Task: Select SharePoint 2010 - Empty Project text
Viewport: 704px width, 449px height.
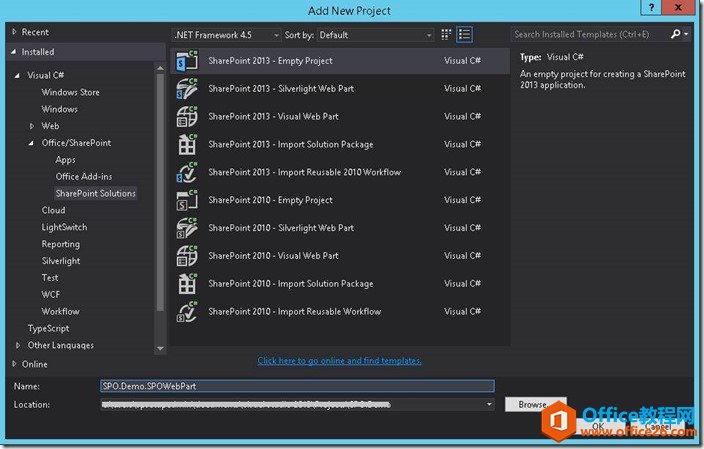Action: coord(270,200)
